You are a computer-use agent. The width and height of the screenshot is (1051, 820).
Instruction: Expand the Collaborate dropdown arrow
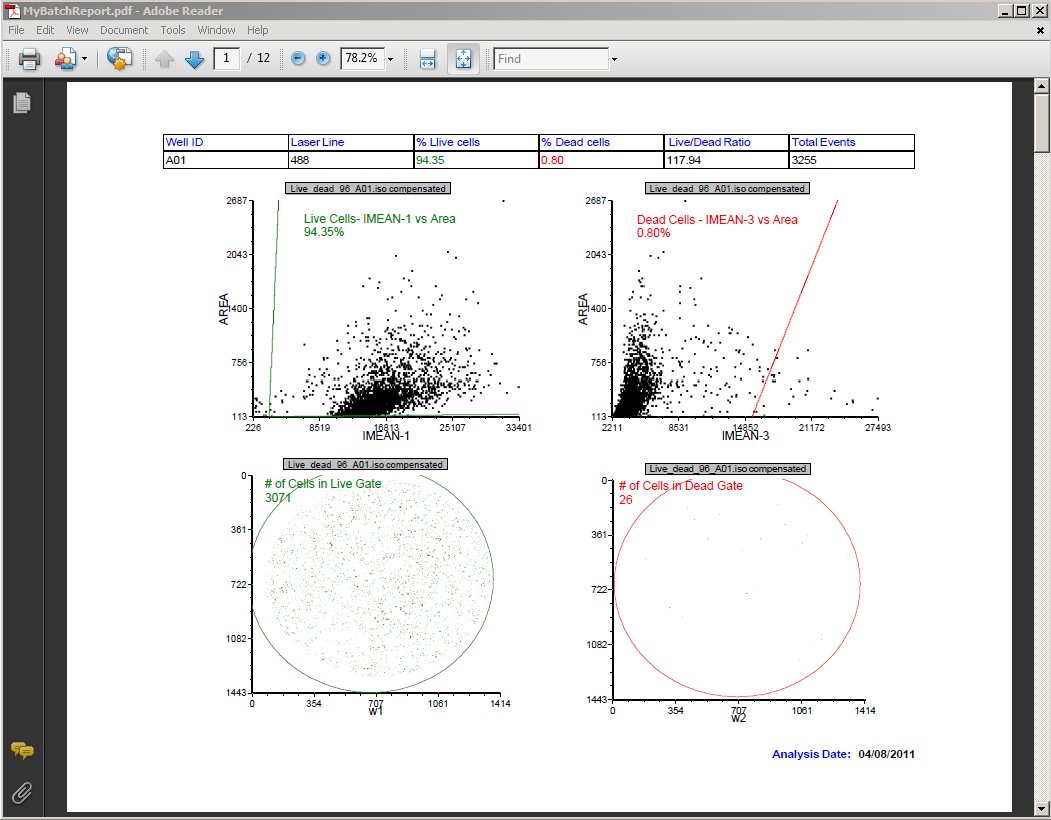85,59
